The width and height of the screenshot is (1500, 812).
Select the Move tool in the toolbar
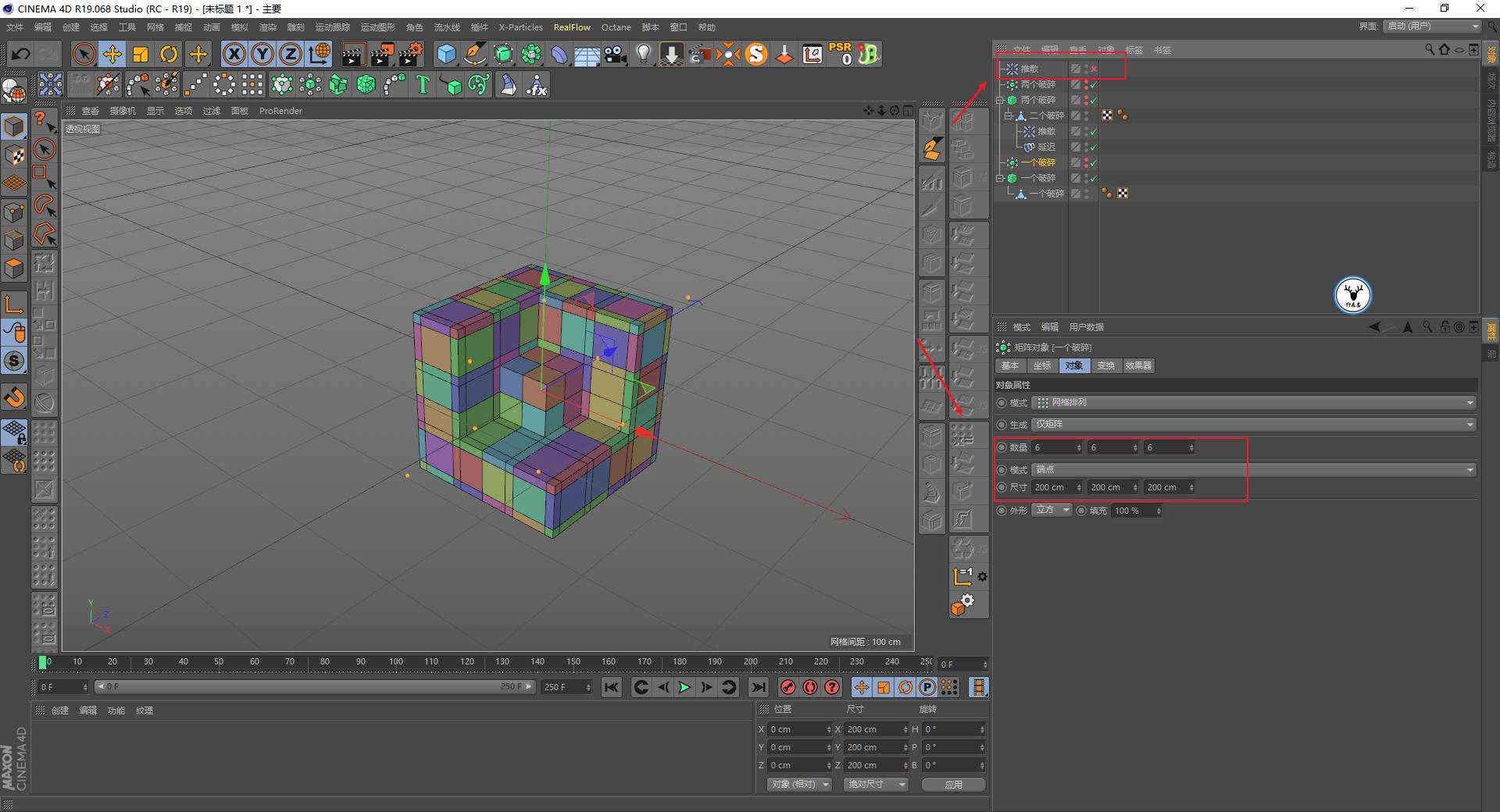click(112, 54)
